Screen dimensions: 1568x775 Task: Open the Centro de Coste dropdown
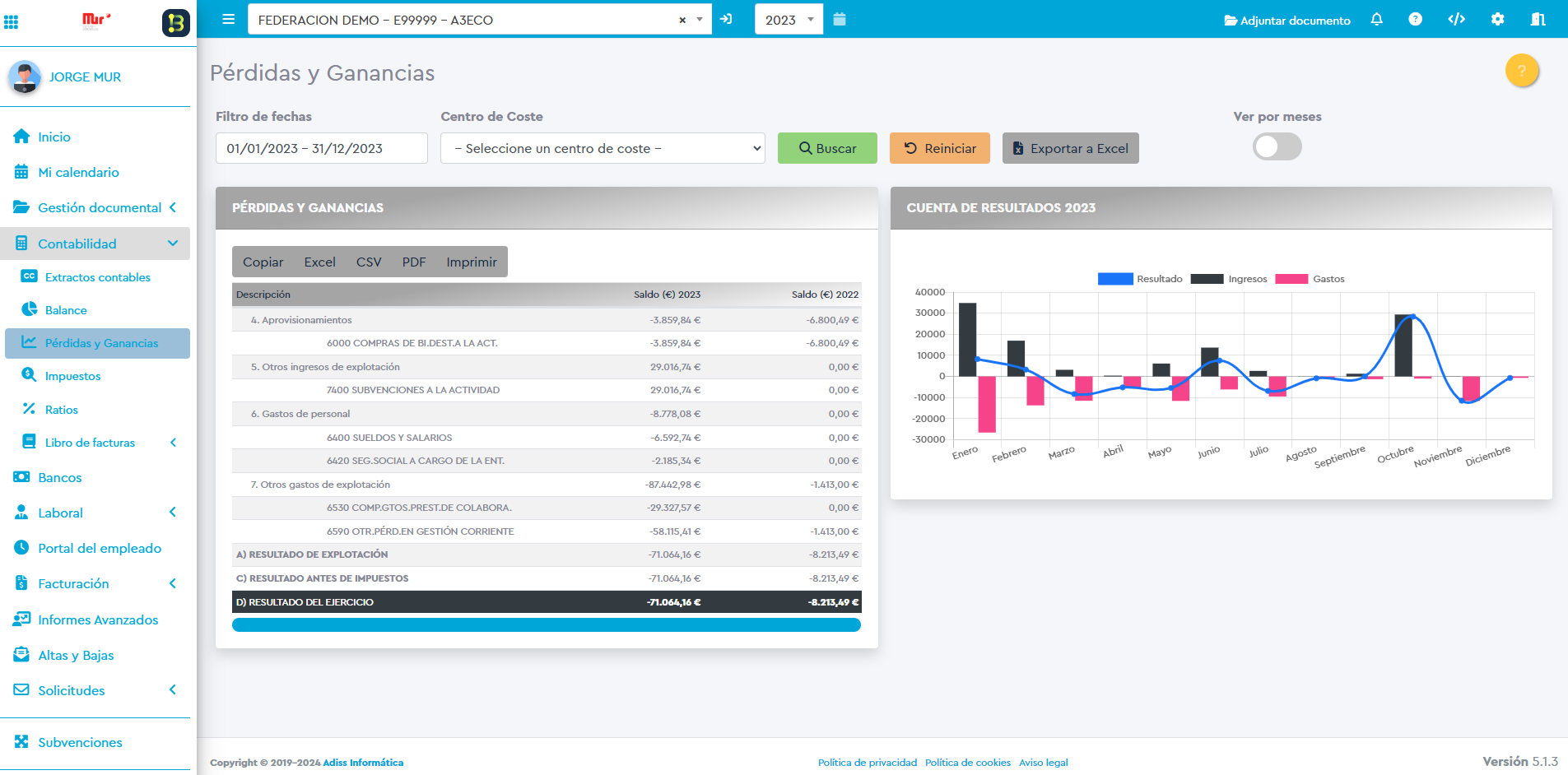[603, 148]
